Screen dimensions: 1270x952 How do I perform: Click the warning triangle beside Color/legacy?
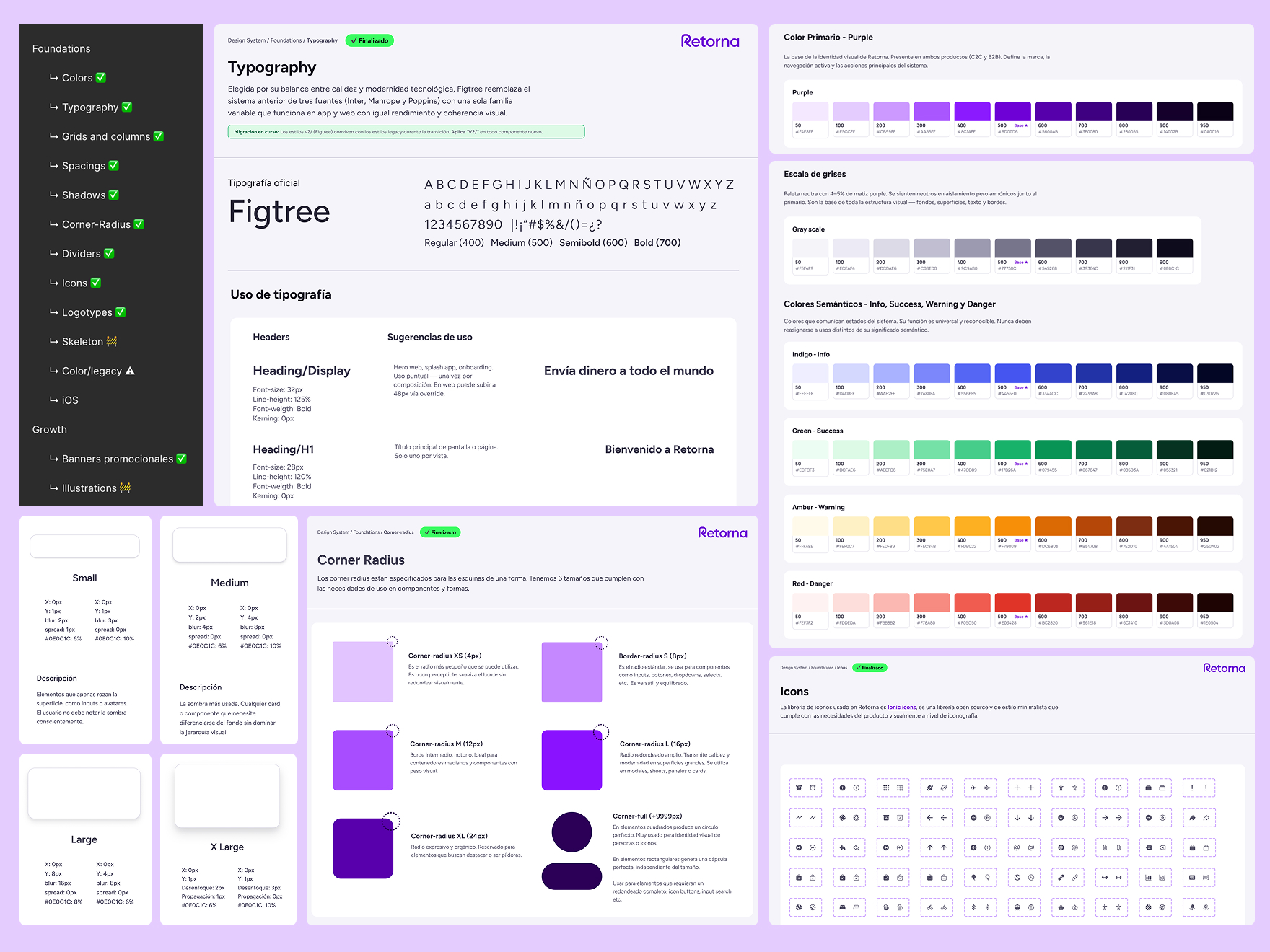pyautogui.click(x=130, y=371)
